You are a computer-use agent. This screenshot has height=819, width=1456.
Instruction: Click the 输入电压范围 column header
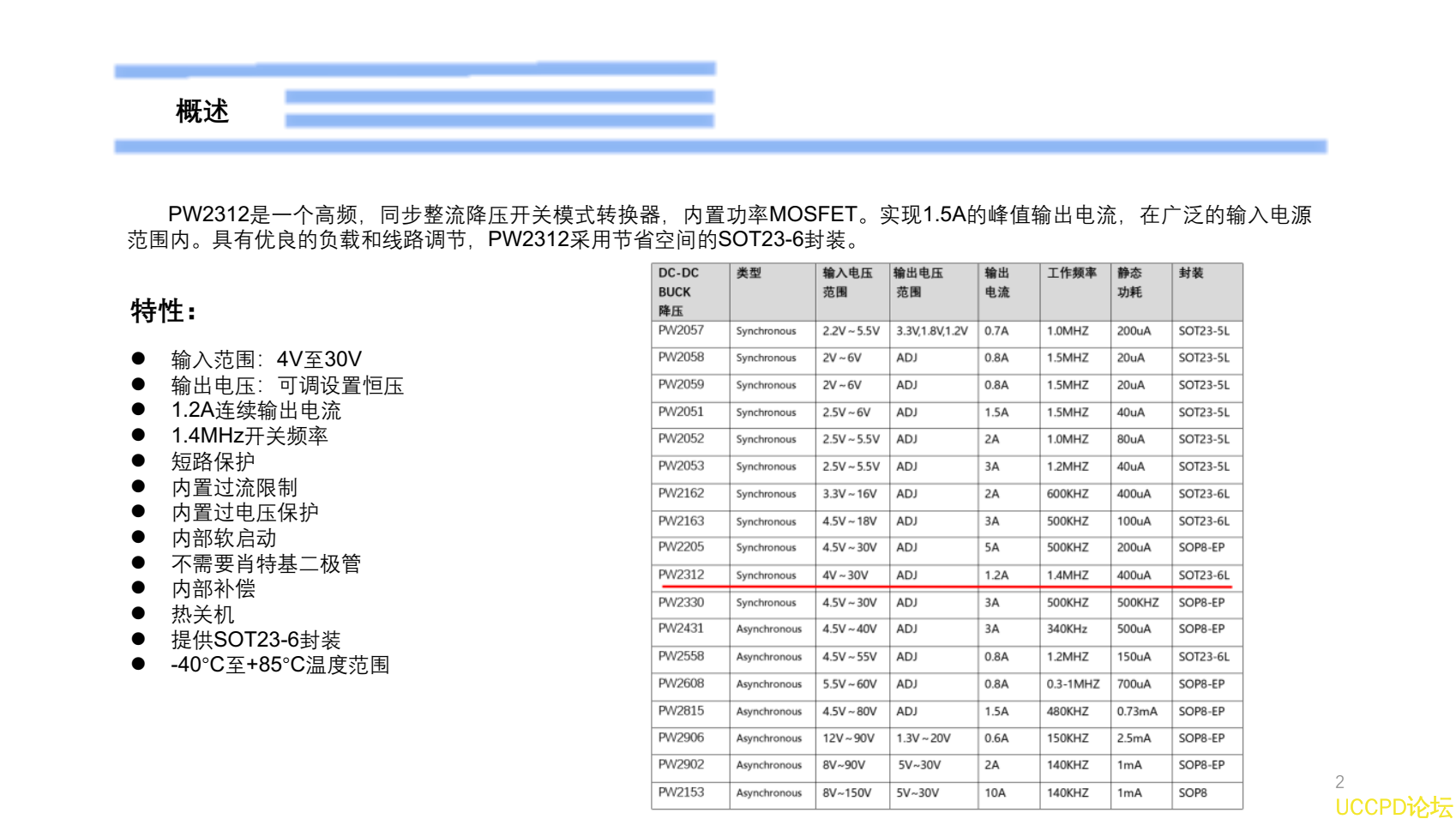(x=844, y=283)
